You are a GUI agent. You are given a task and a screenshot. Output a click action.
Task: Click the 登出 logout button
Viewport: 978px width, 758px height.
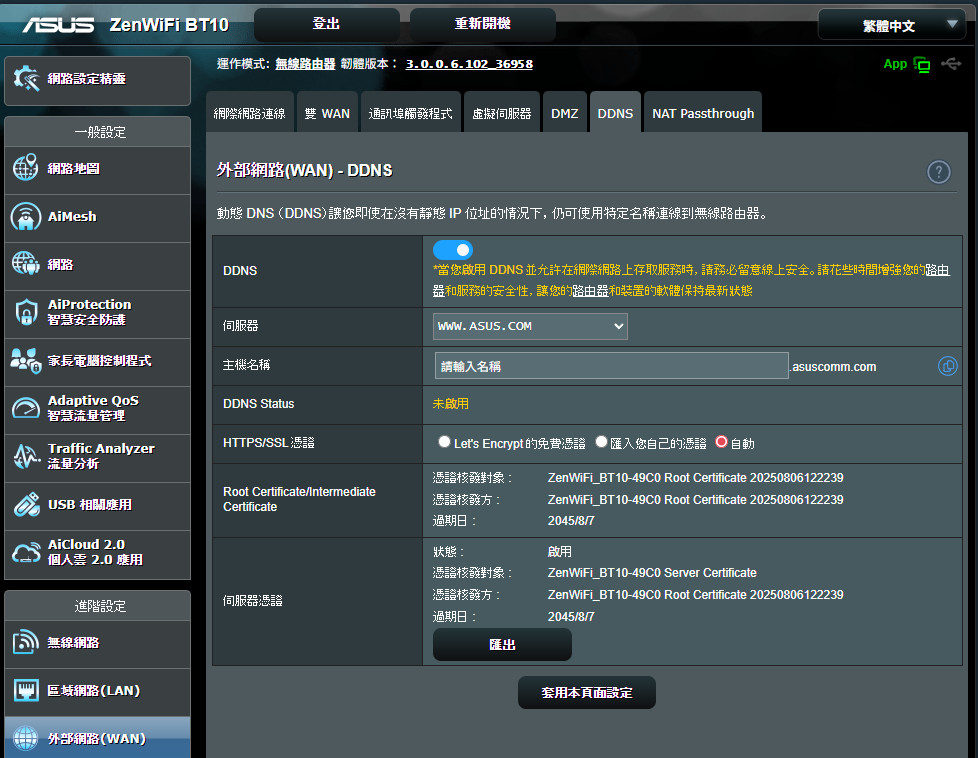point(327,24)
